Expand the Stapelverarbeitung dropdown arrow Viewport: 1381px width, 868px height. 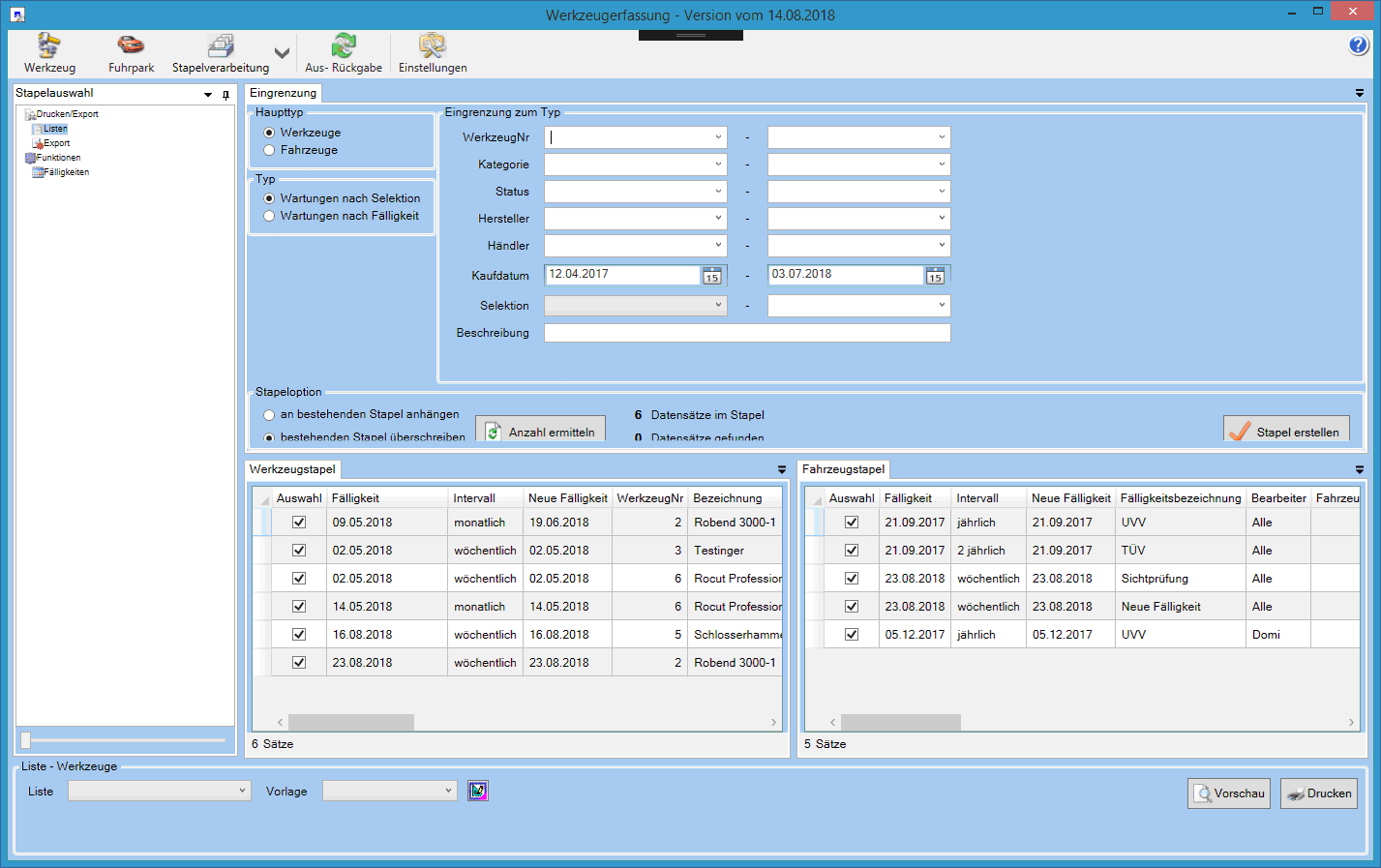click(282, 54)
